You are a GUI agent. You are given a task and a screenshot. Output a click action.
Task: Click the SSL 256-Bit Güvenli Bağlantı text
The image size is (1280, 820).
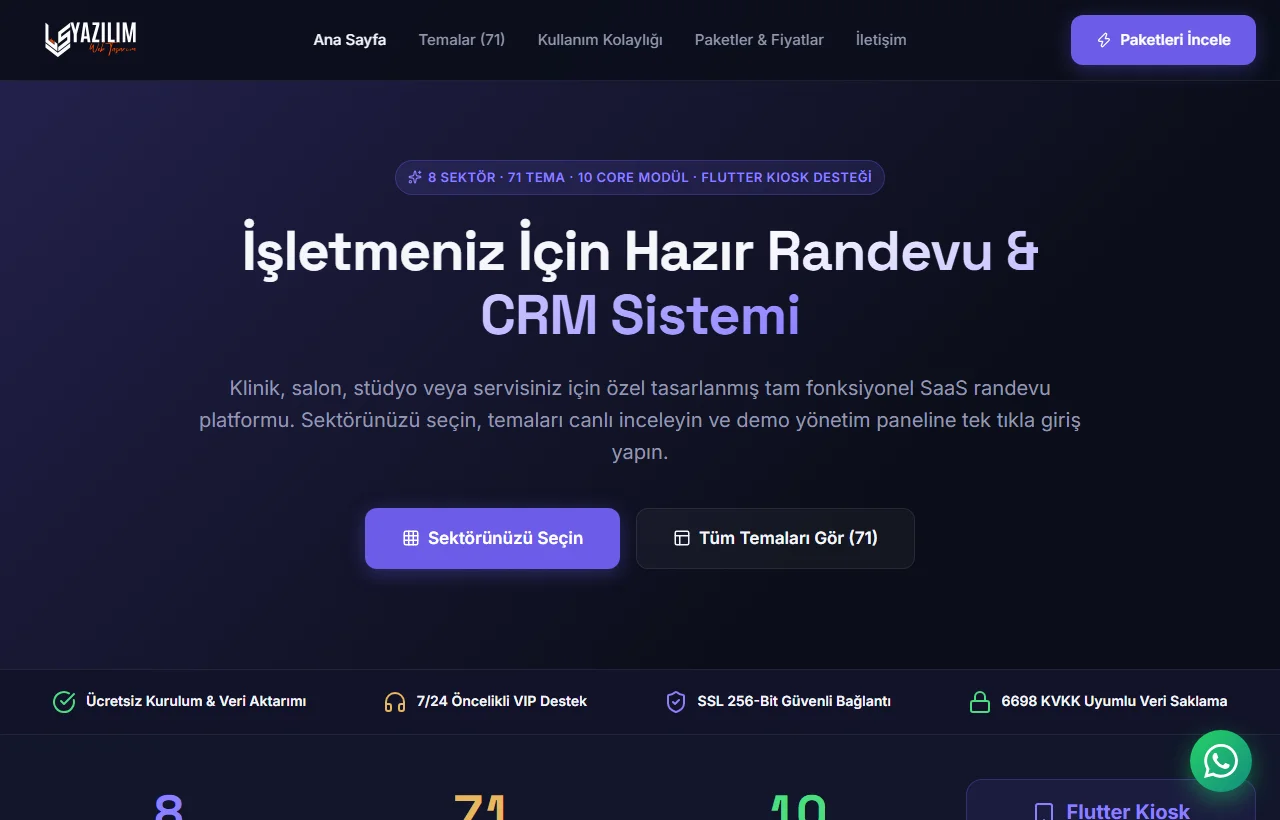(794, 702)
